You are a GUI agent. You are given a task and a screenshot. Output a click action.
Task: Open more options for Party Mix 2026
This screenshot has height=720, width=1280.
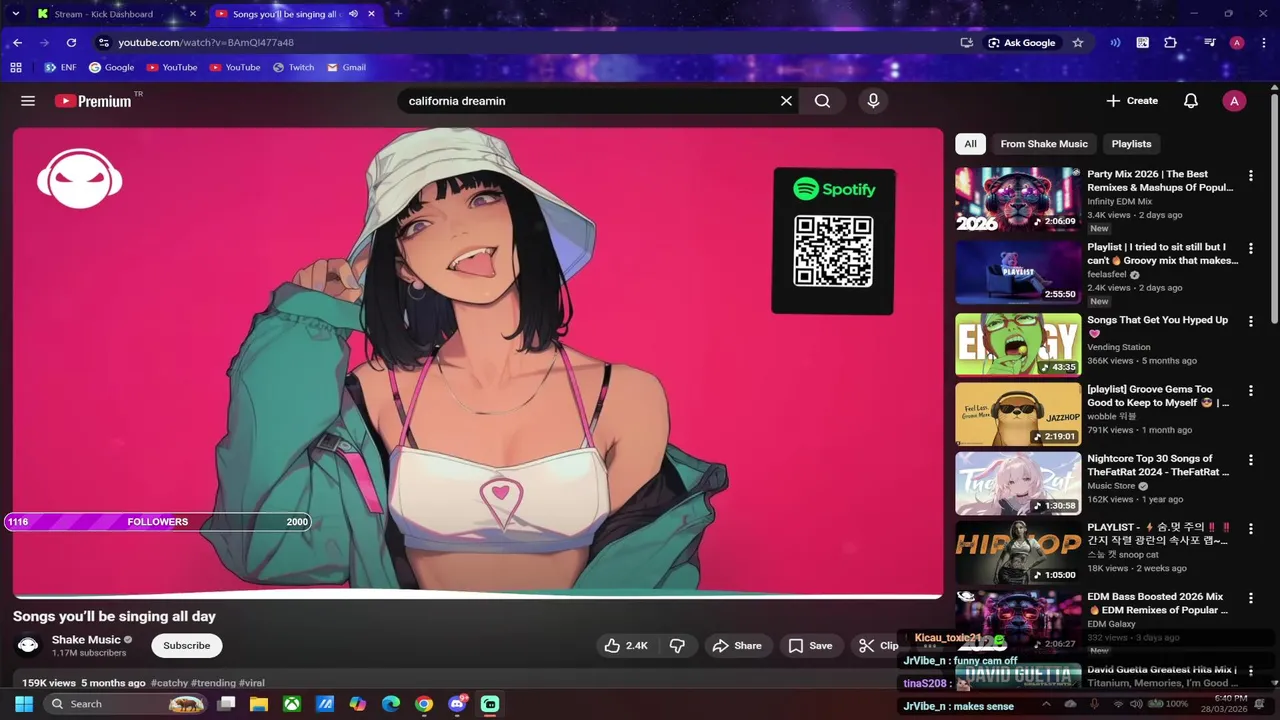1250,176
